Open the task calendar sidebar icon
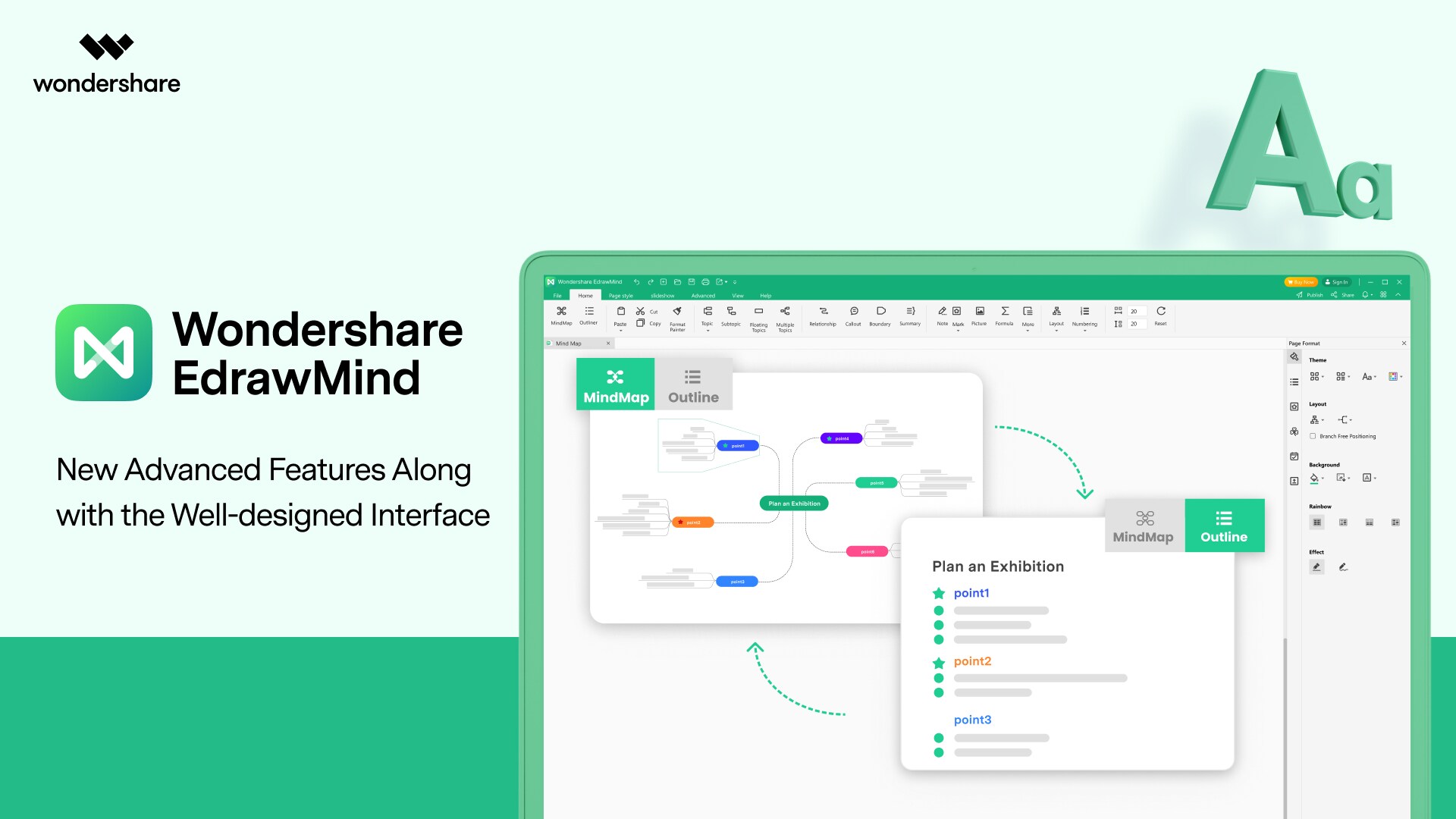The width and height of the screenshot is (1456, 819). tap(1294, 457)
